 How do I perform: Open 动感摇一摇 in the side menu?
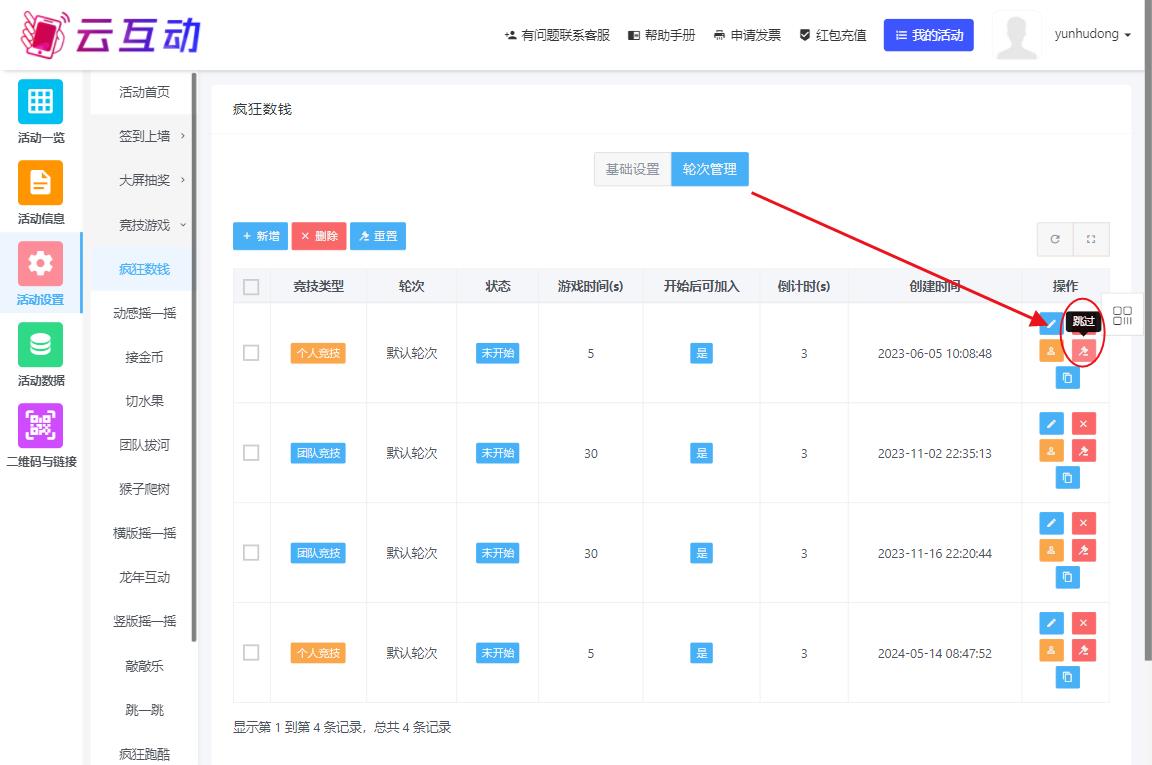[x=144, y=313]
